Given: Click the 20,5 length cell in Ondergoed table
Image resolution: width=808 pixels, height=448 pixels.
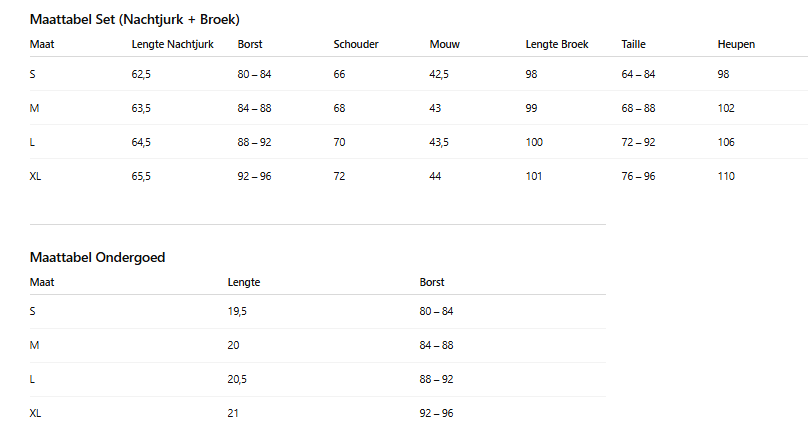Looking at the screenshot, I should pyautogui.click(x=238, y=379).
